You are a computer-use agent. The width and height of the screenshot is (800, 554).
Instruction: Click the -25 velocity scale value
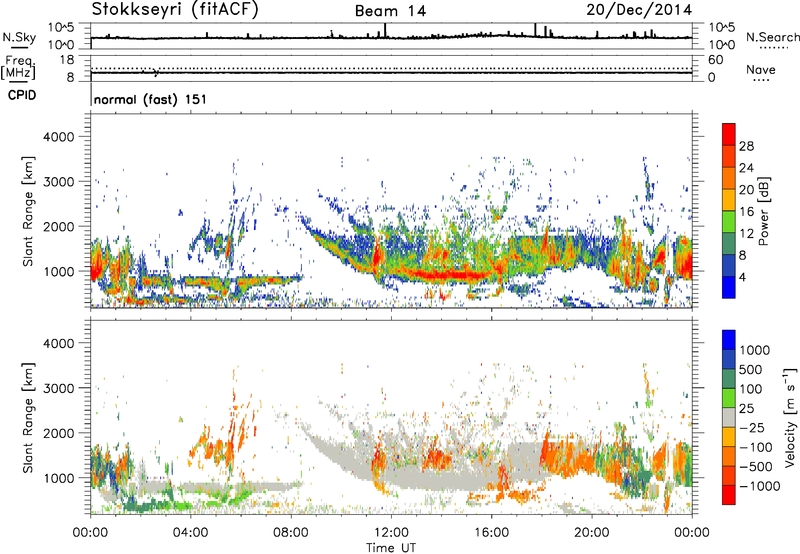(752, 428)
